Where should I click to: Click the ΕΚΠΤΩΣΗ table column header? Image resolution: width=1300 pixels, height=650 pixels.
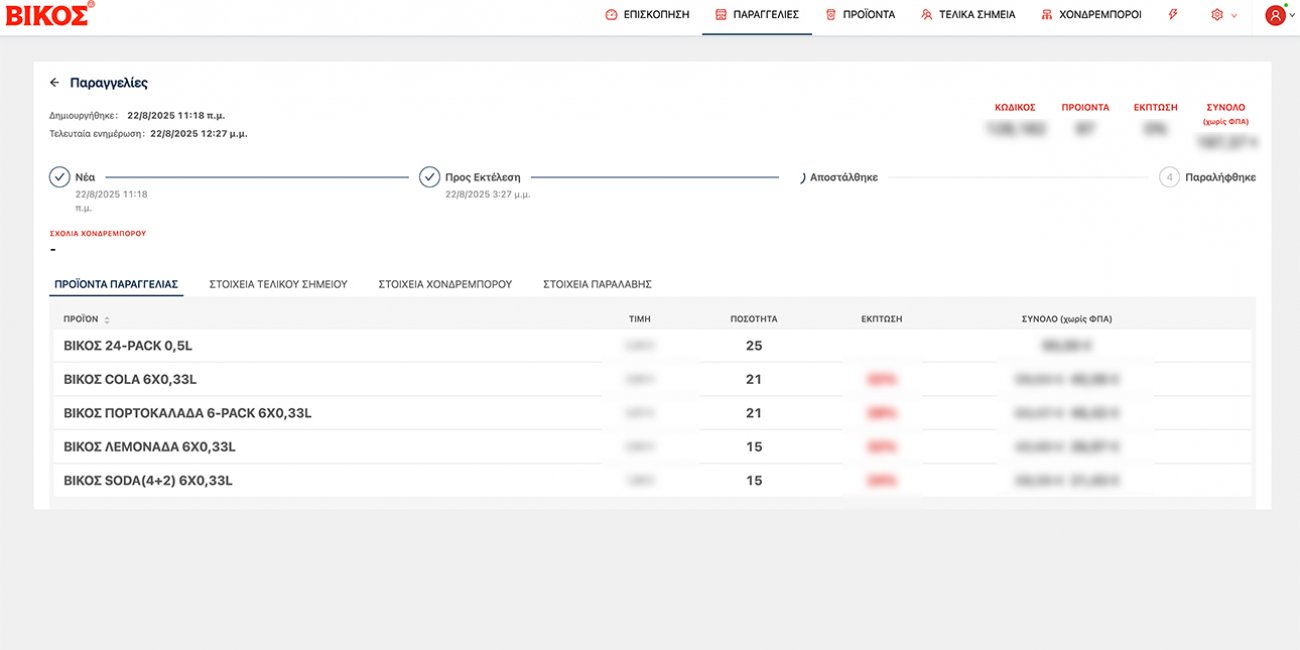point(882,319)
